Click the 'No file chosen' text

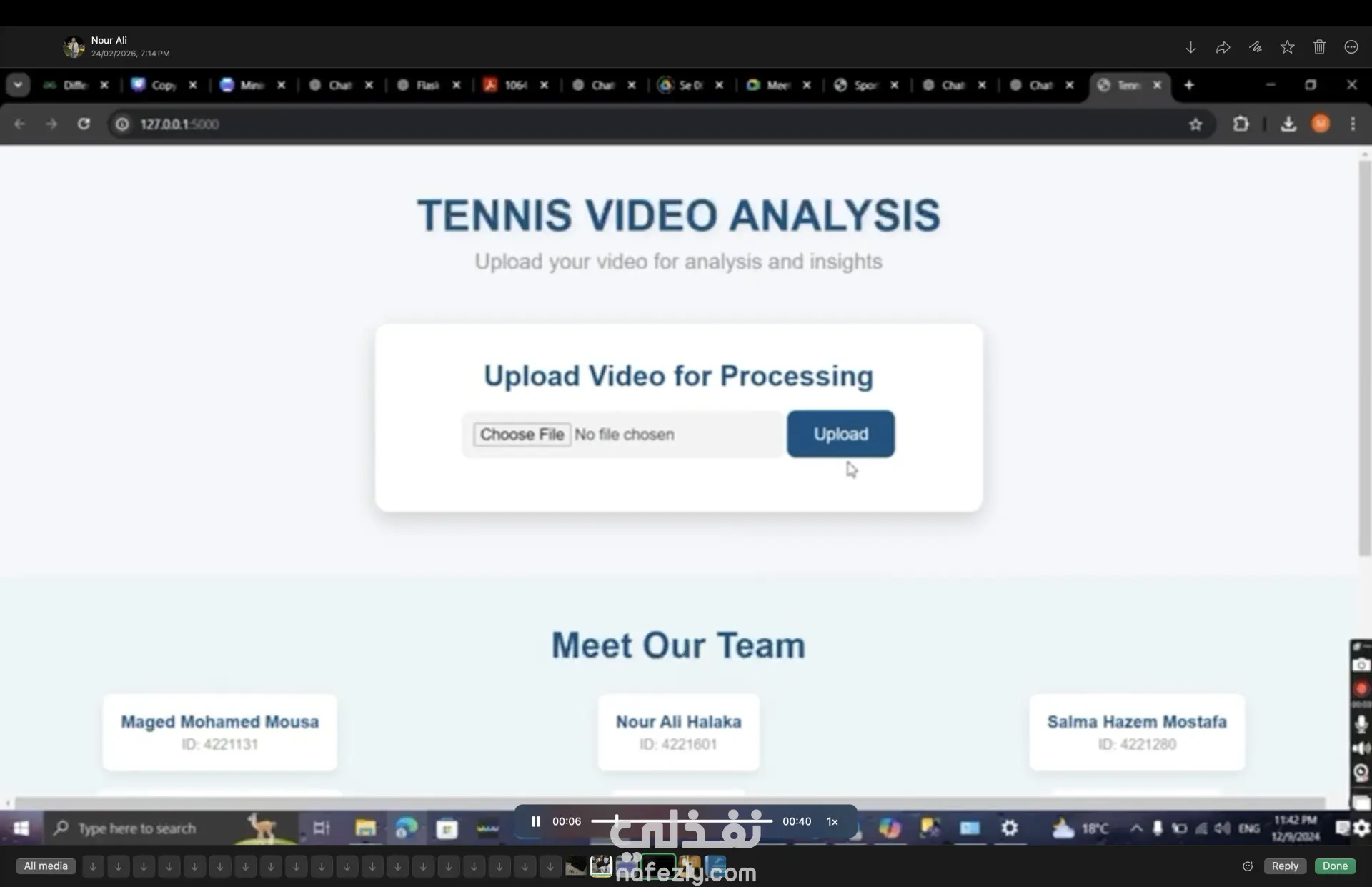coord(624,435)
